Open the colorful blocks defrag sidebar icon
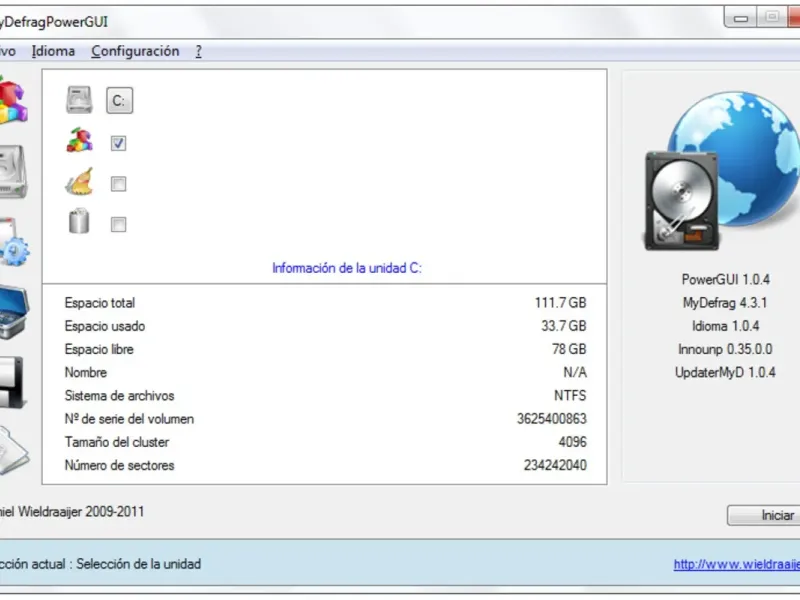This screenshot has height=600, width=800. tap(13, 100)
